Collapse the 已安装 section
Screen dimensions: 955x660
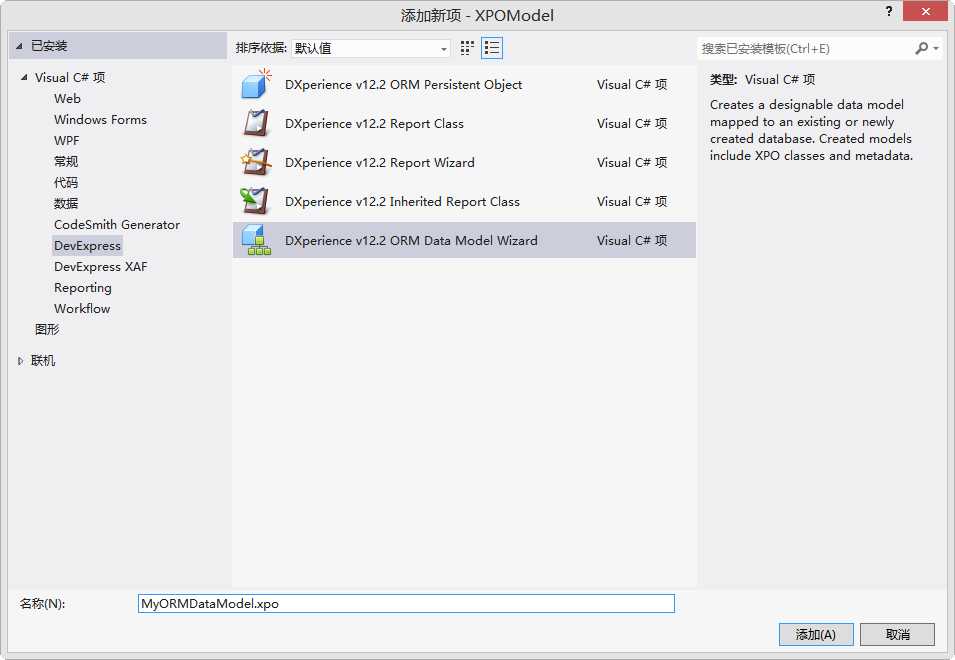tap(19, 46)
